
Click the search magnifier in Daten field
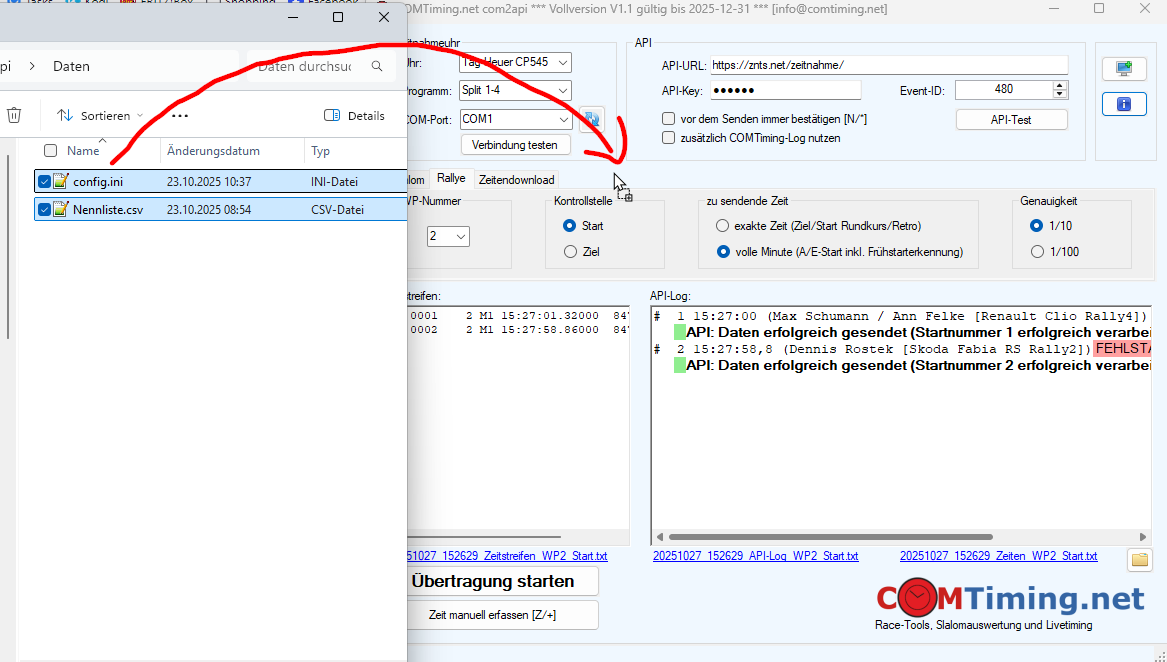click(x=377, y=67)
